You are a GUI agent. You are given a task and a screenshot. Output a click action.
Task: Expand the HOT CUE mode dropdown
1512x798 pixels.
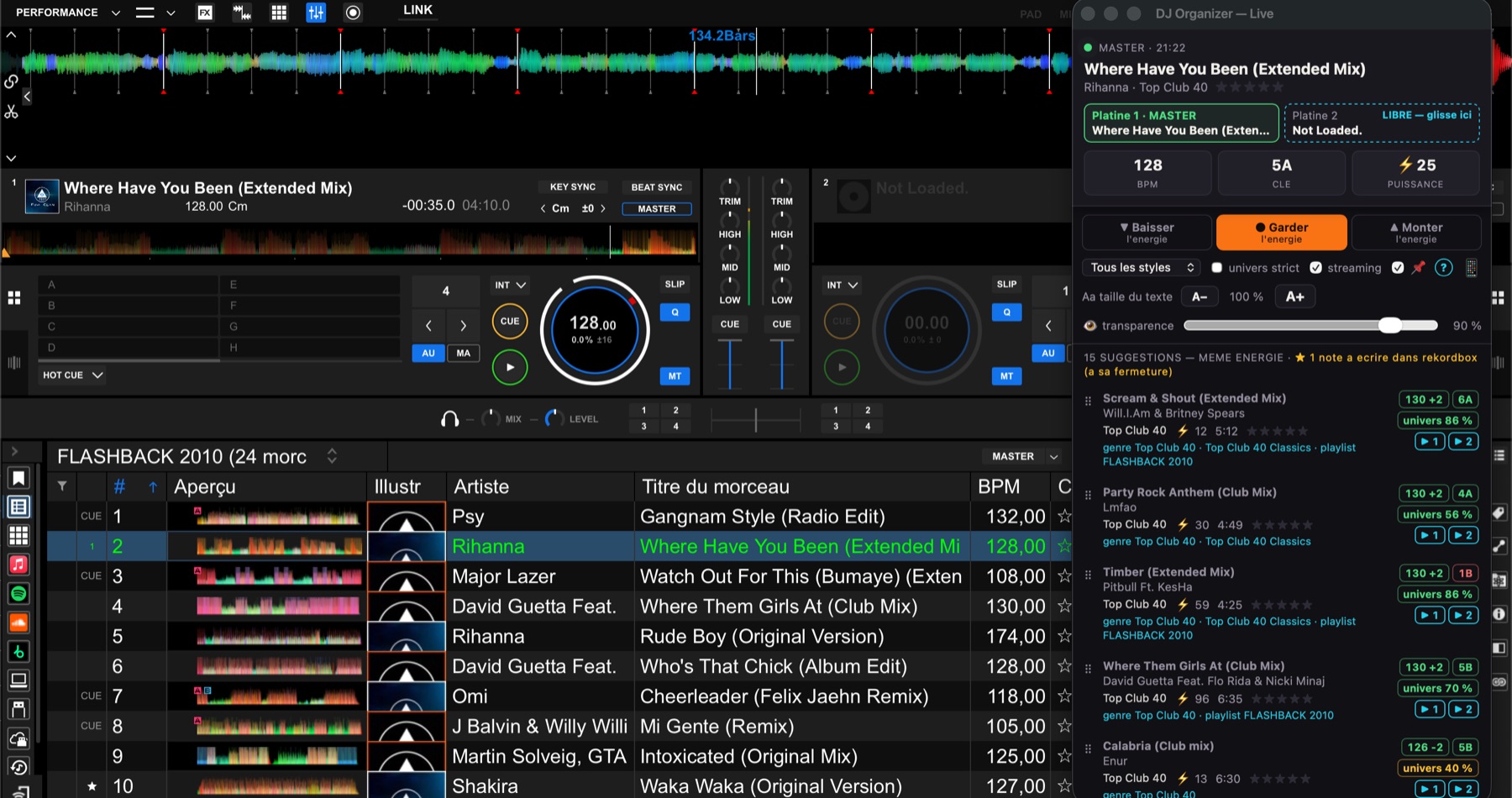[x=73, y=375]
